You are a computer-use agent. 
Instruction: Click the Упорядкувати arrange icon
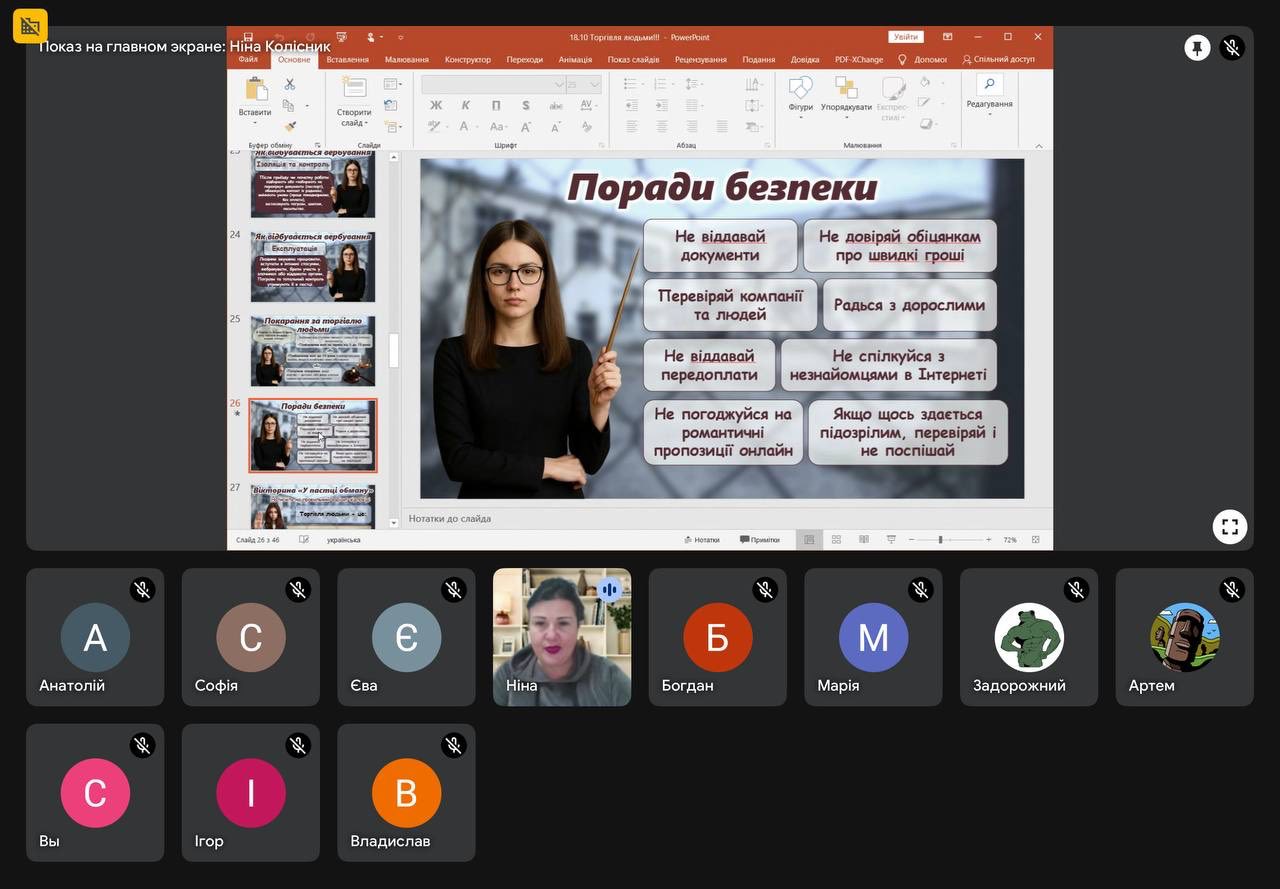[x=846, y=90]
